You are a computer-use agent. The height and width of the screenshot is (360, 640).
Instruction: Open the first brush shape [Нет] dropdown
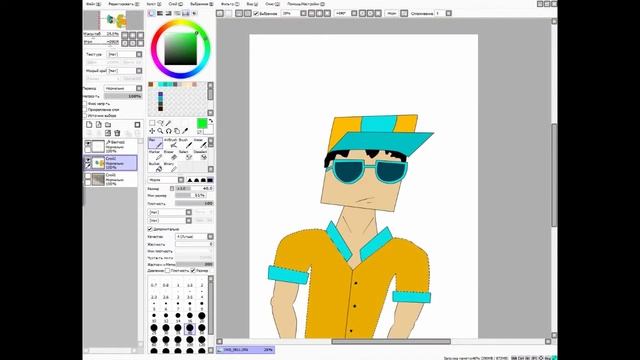[170, 212]
